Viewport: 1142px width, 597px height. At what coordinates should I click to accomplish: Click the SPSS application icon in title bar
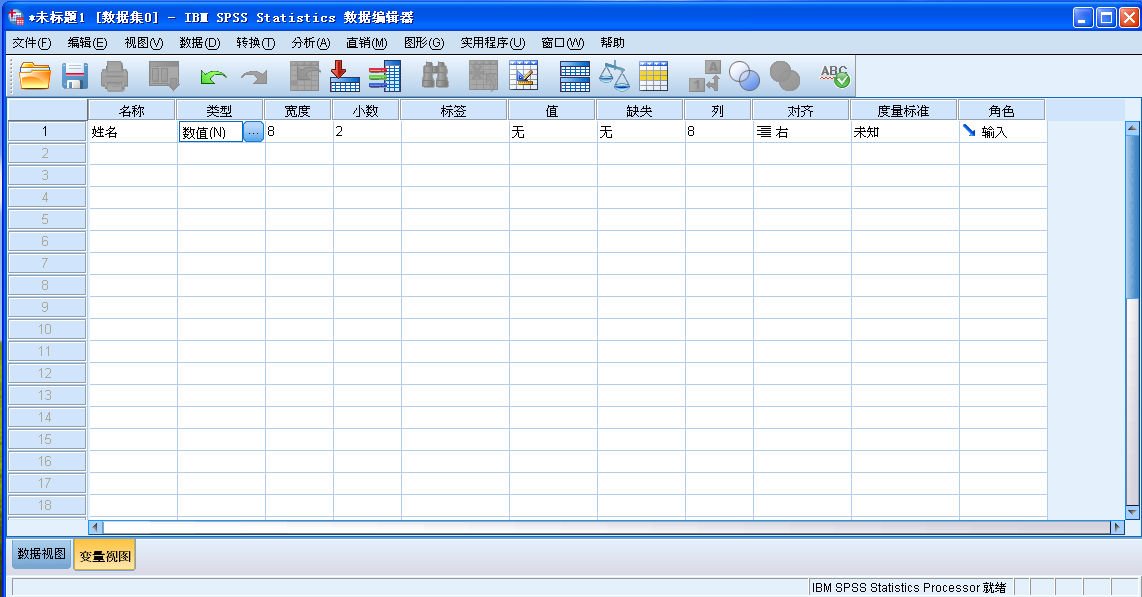(x=16, y=17)
